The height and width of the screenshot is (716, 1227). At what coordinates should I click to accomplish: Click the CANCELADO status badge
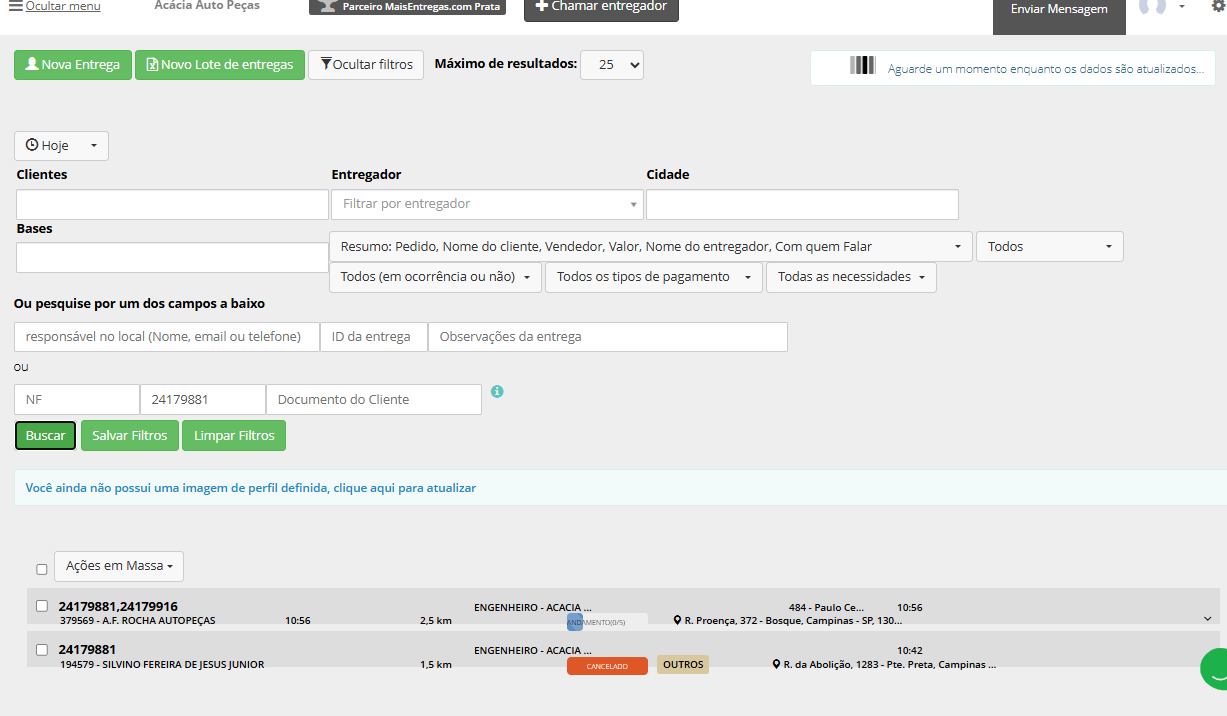coord(607,666)
